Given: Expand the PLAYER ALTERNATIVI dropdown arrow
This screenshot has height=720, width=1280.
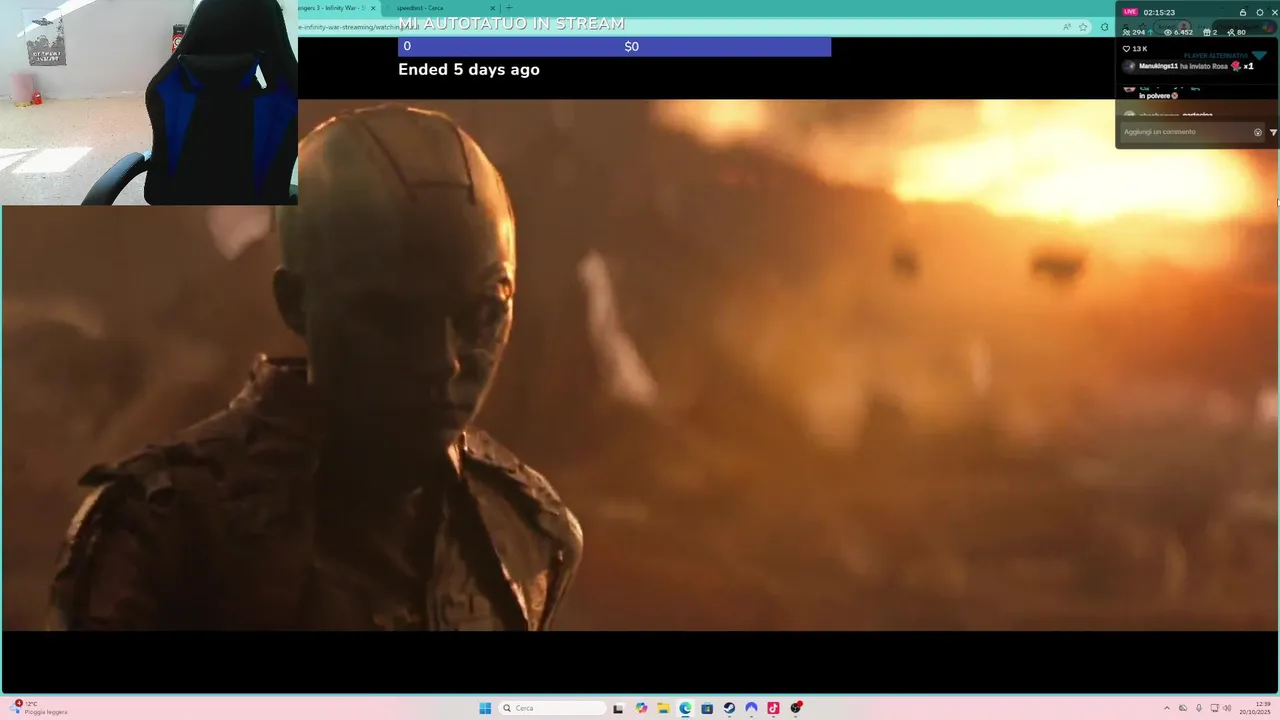Looking at the screenshot, I should click(x=1258, y=56).
